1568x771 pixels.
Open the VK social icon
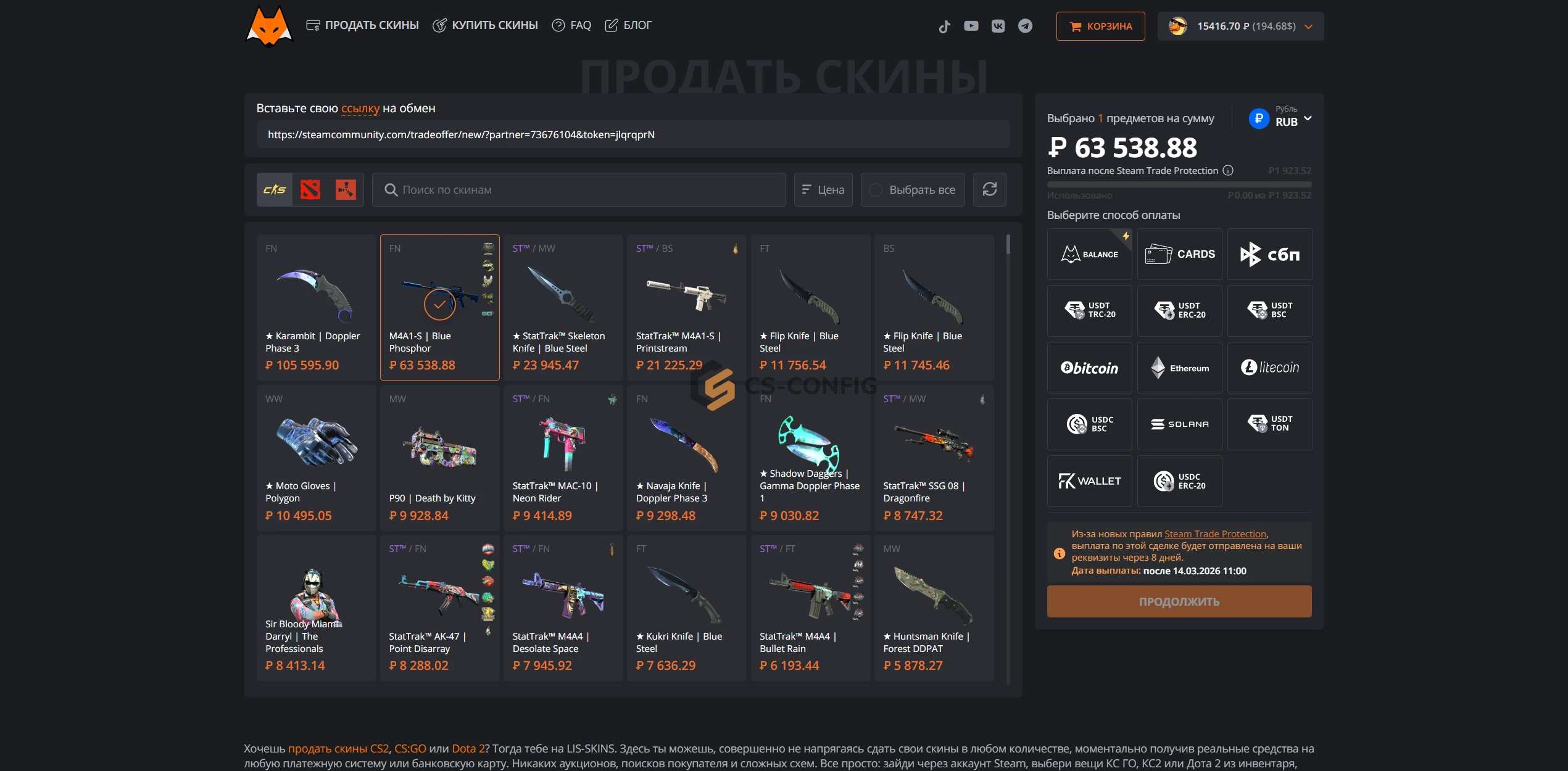[998, 26]
